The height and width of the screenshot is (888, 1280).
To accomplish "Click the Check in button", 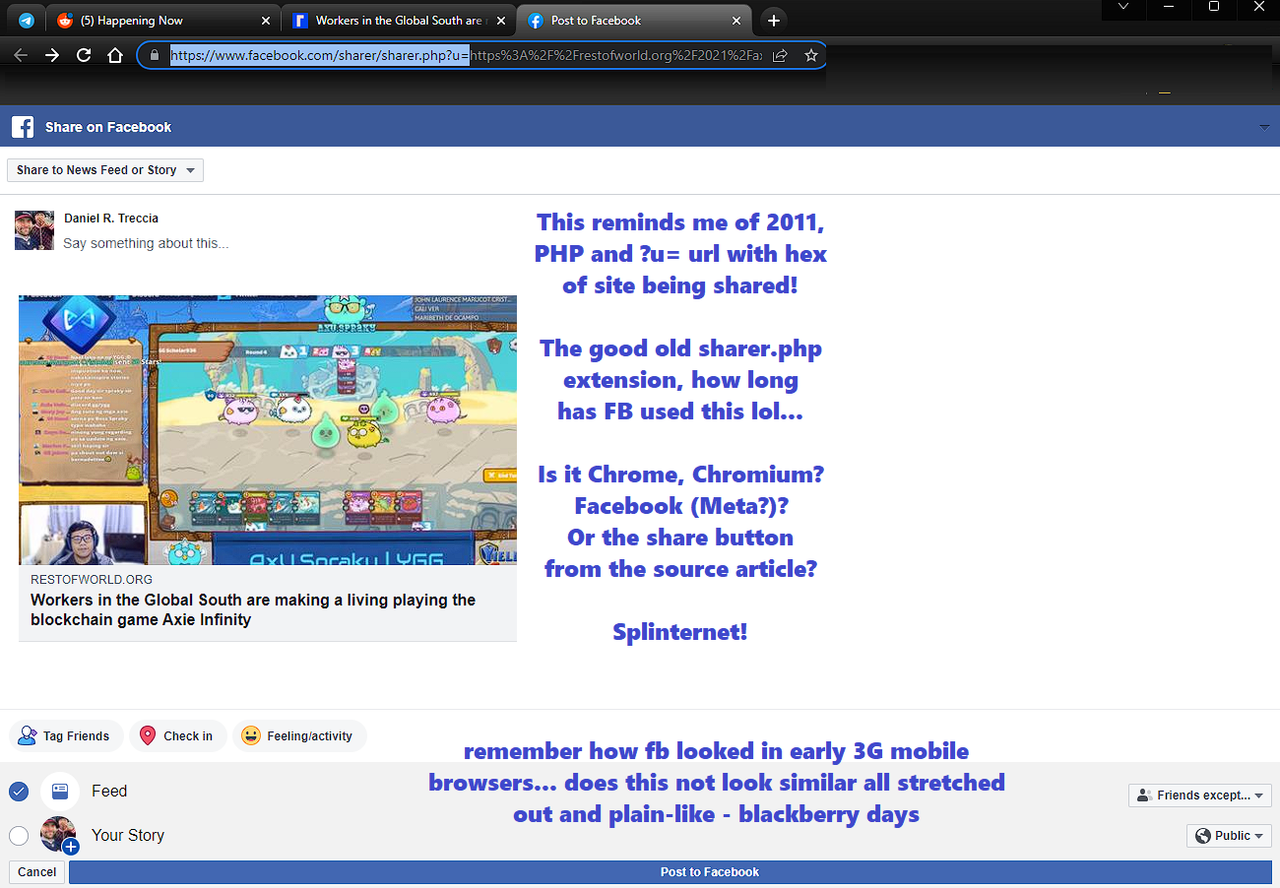I will 179,736.
